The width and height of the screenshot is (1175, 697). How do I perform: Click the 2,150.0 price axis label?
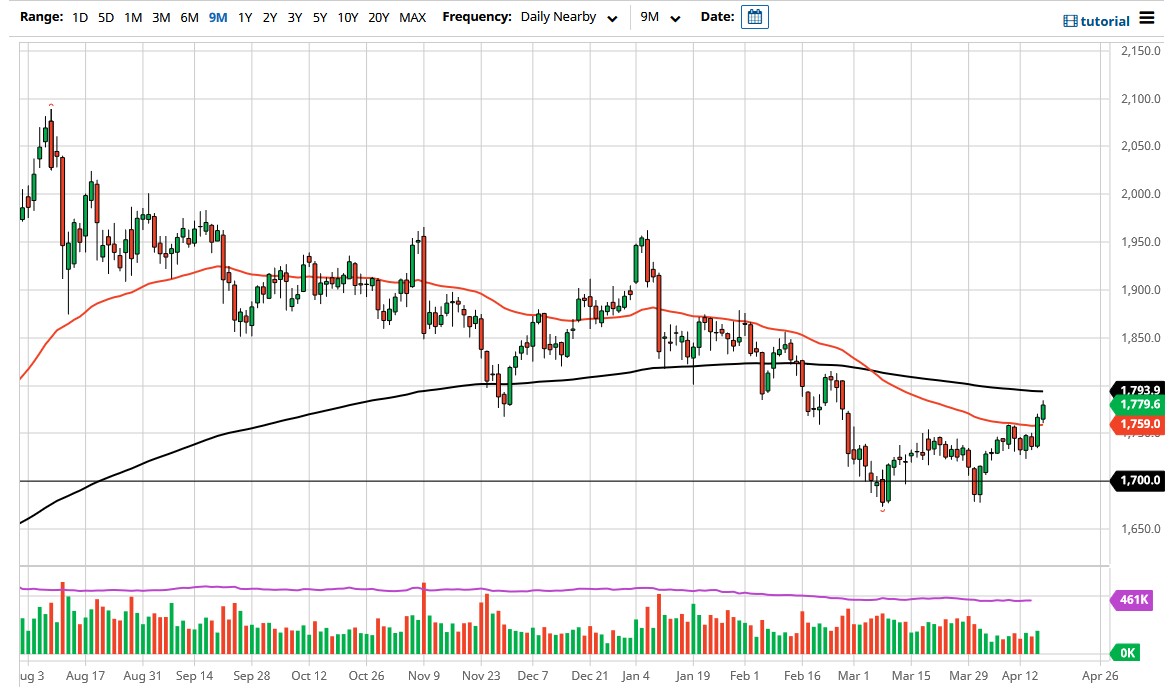tap(1141, 51)
